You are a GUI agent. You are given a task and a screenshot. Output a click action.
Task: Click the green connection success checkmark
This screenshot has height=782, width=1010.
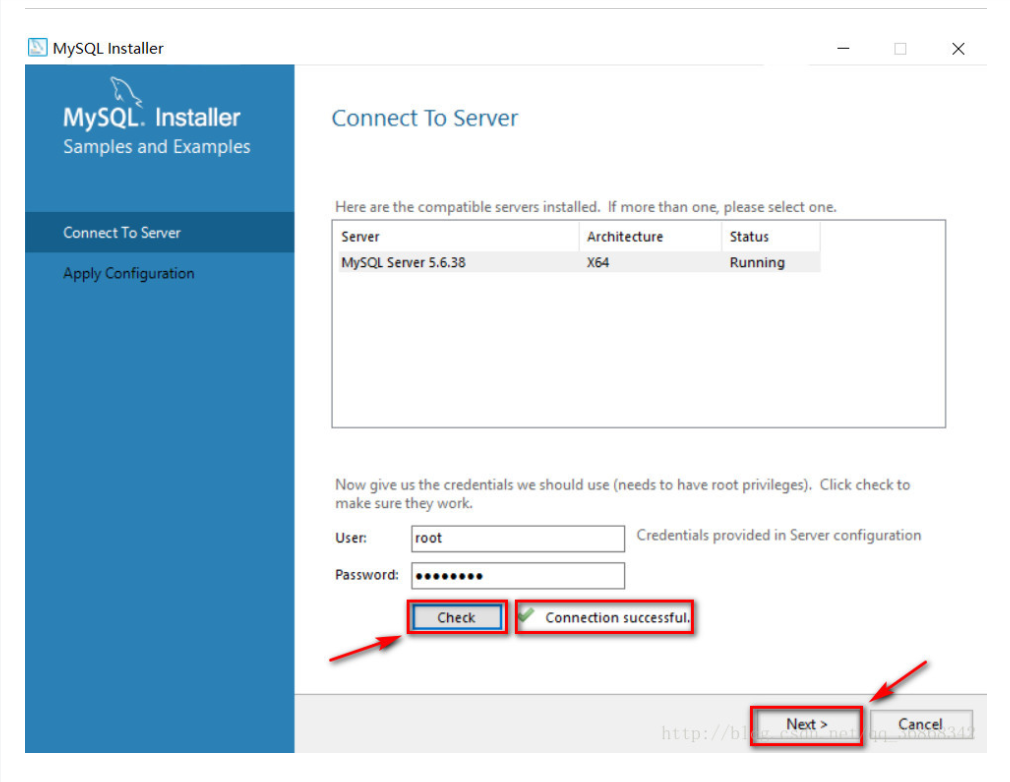[526, 615]
